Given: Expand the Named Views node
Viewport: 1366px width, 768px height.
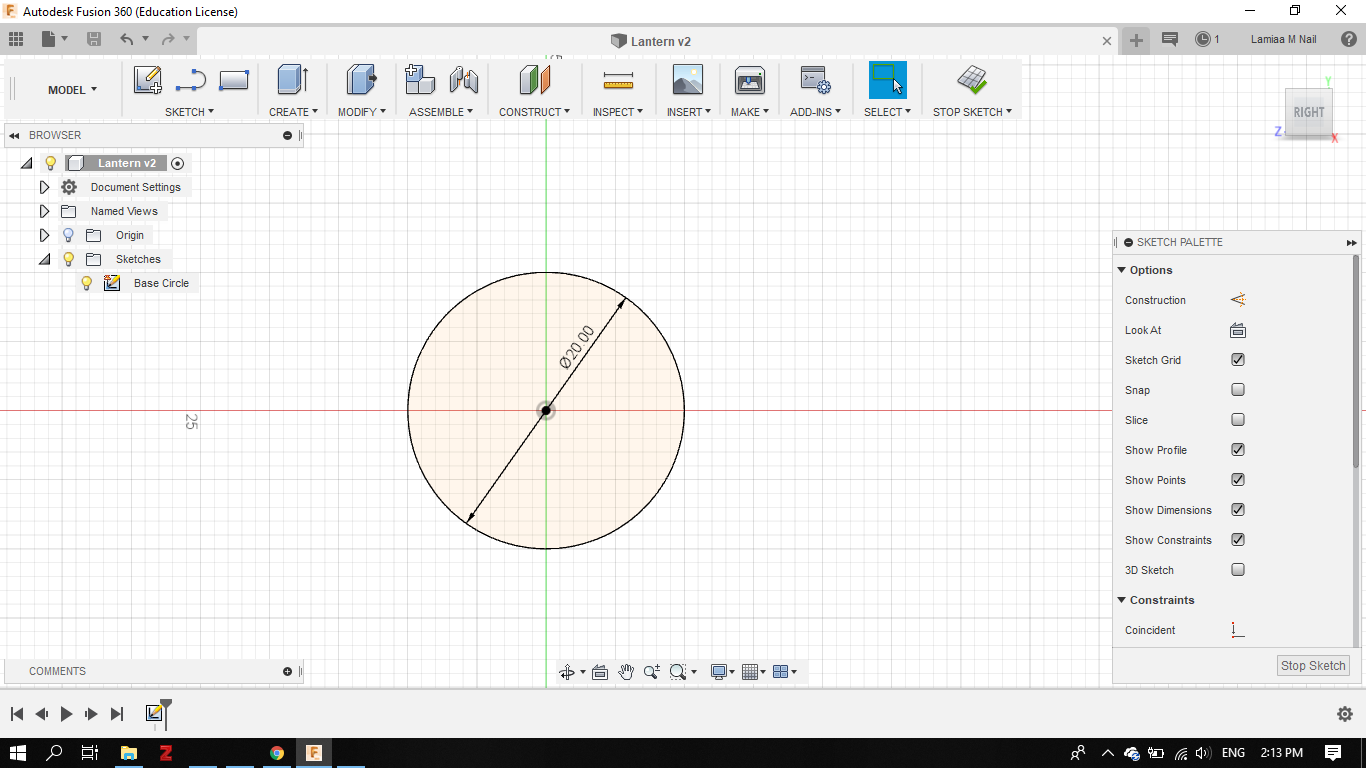Looking at the screenshot, I should 44,211.
